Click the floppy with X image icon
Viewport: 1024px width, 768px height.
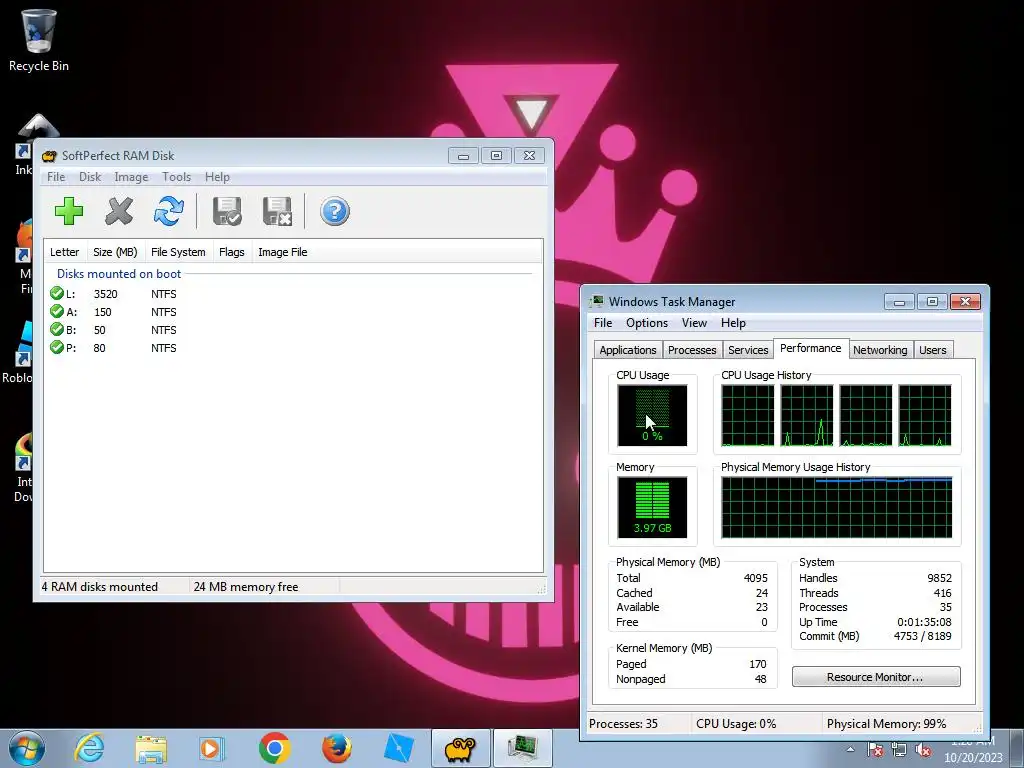coord(277,212)
